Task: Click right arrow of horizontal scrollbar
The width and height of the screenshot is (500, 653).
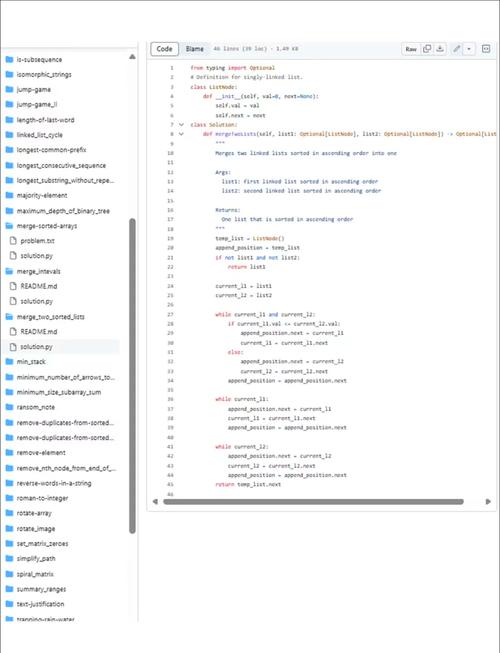Action: tap(488, 501)
